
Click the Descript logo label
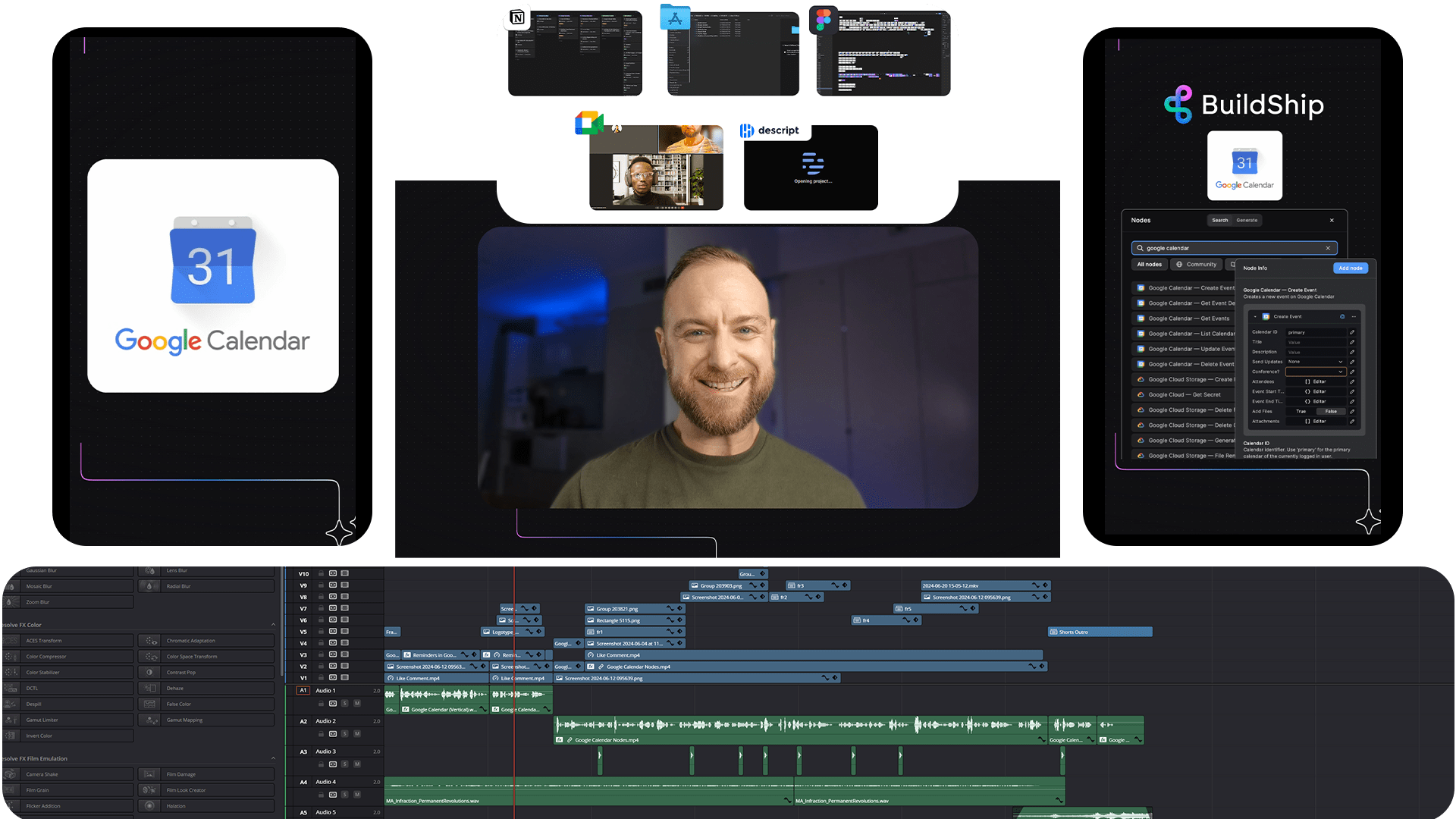[x=770, y=130]
